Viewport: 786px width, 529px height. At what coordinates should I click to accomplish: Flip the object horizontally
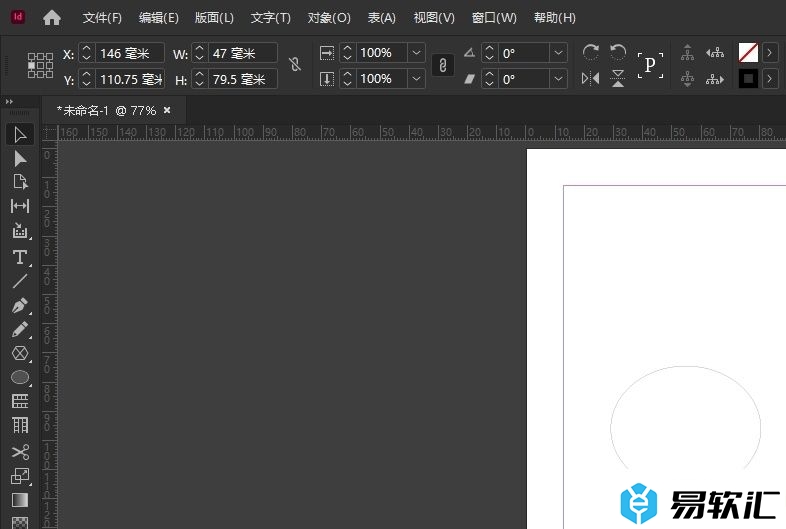(x=591, y=79)
